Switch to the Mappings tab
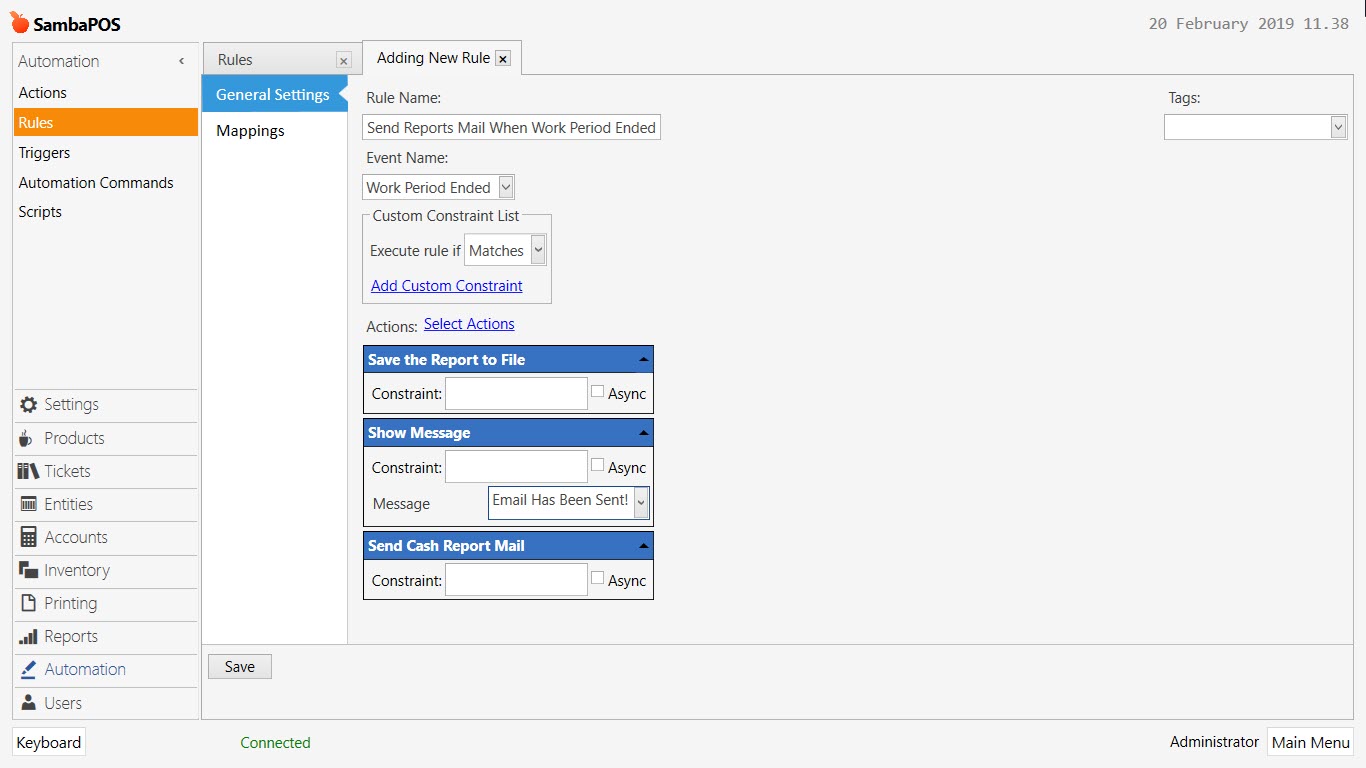The width and height of the screenshot is (1366, 768). tap(249, 130)
